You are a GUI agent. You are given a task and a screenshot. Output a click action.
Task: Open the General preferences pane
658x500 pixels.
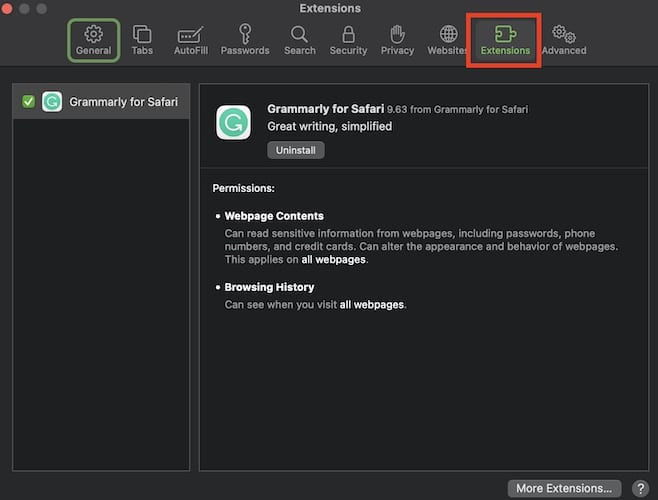coord(93,40)
